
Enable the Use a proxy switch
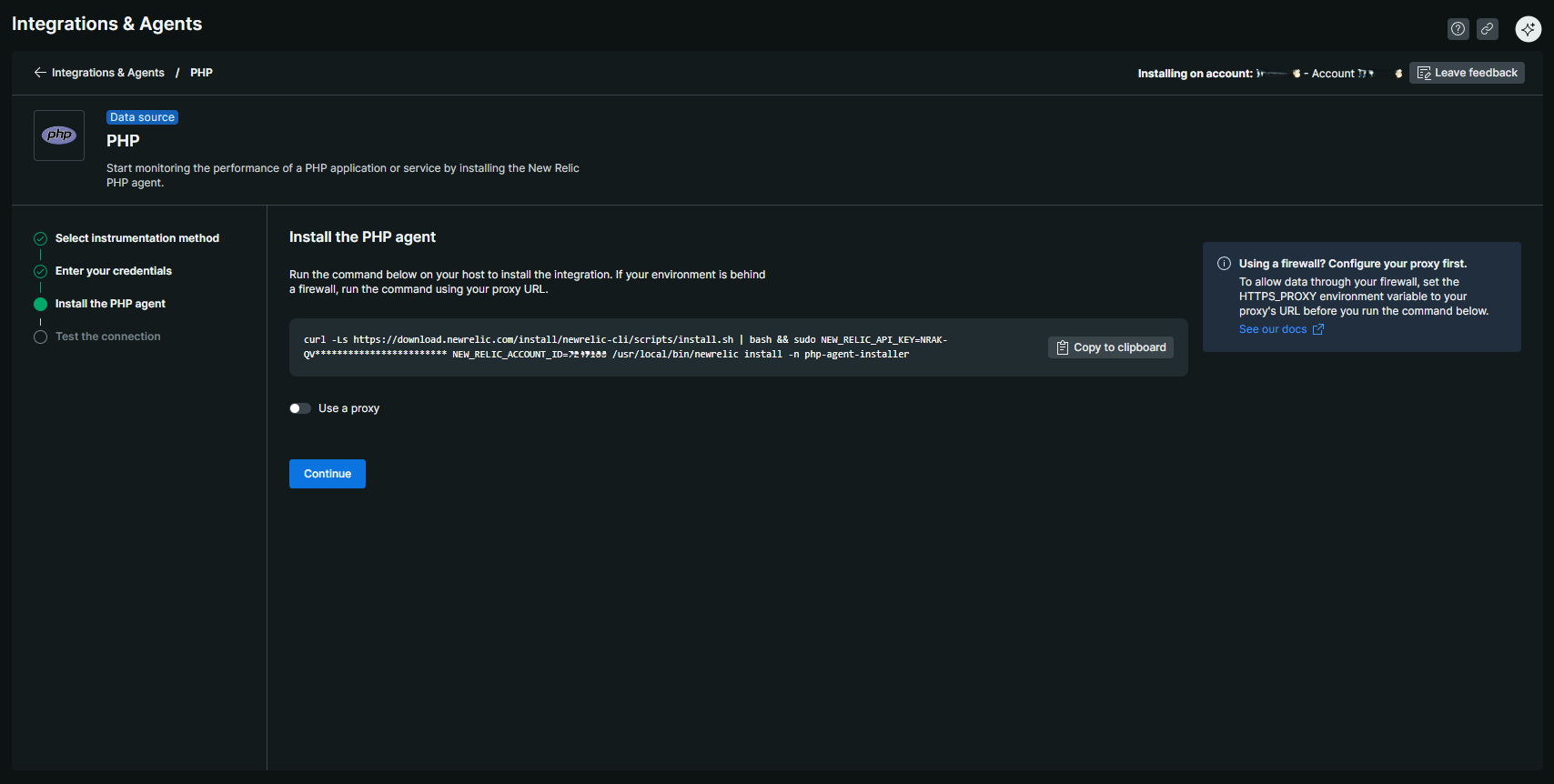(300, 408)
